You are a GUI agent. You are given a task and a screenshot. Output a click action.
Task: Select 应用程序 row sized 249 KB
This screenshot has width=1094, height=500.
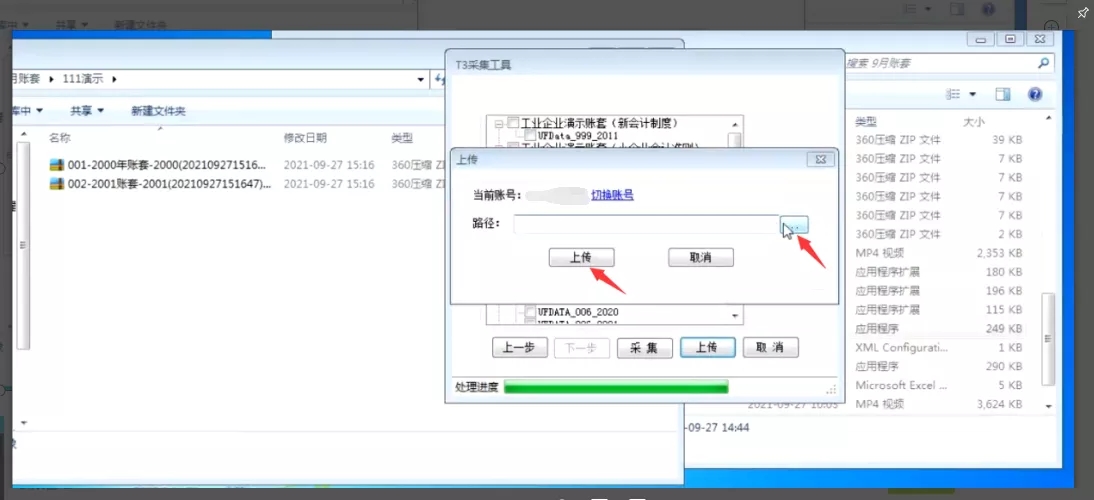coord(938,328)
